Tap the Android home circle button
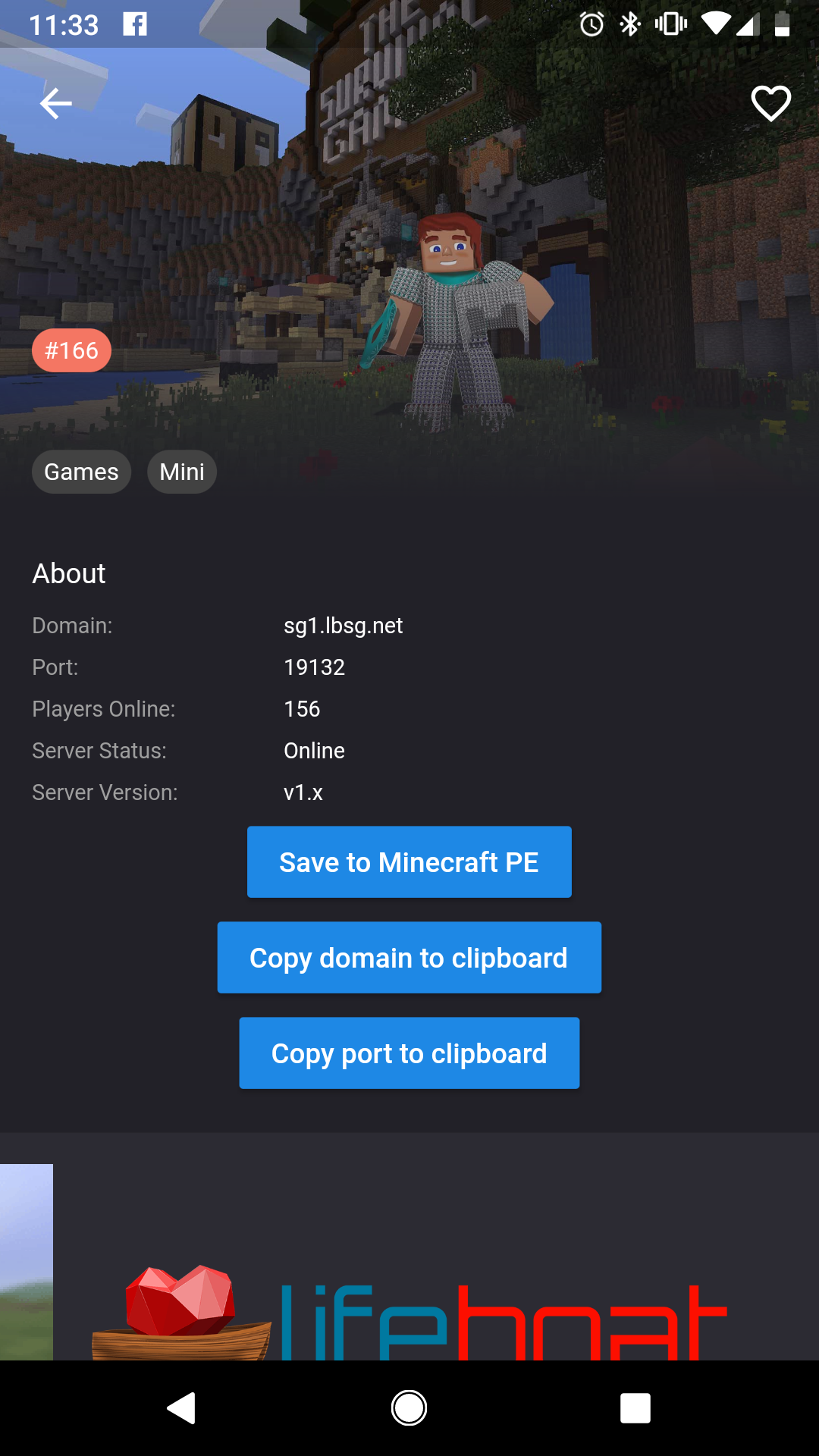 click(x=409, y=1408)
